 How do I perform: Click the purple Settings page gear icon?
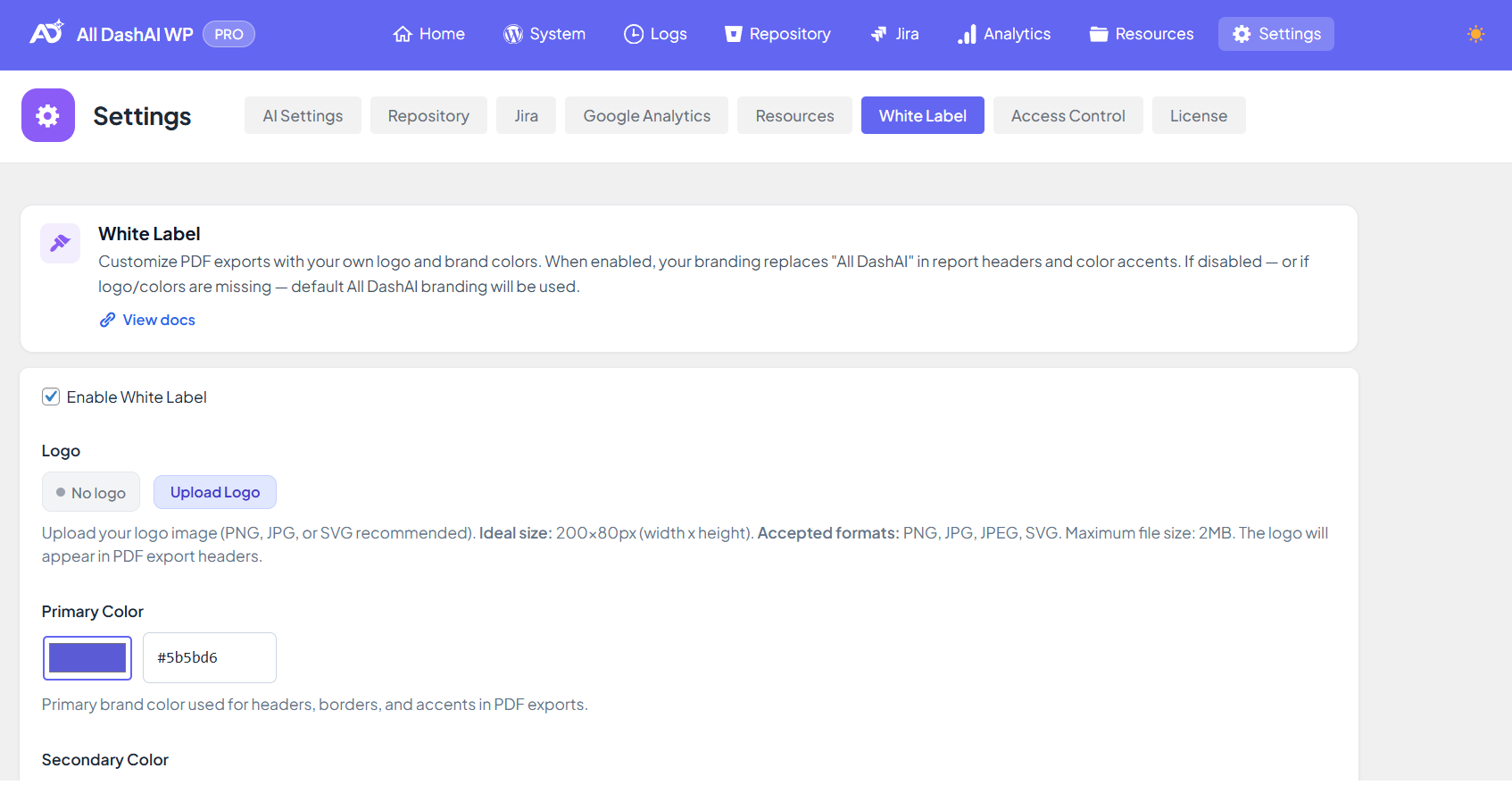[48, 115]
